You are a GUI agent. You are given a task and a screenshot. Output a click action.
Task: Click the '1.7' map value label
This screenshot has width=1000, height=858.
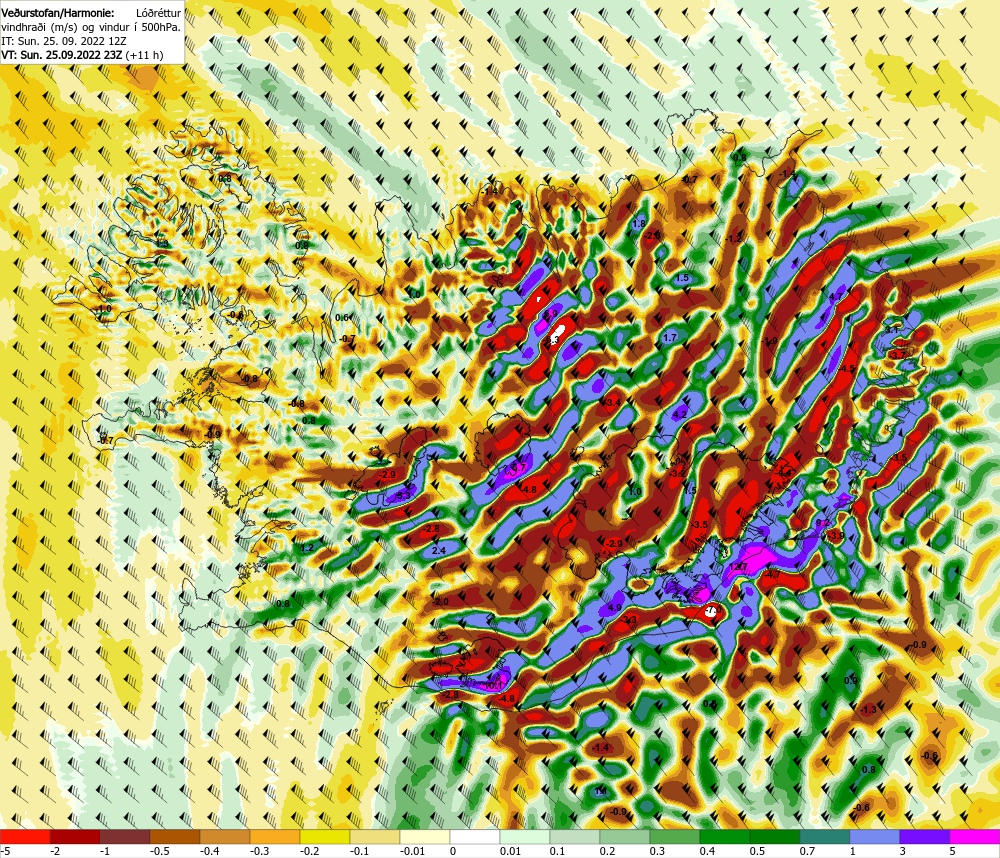670,338
